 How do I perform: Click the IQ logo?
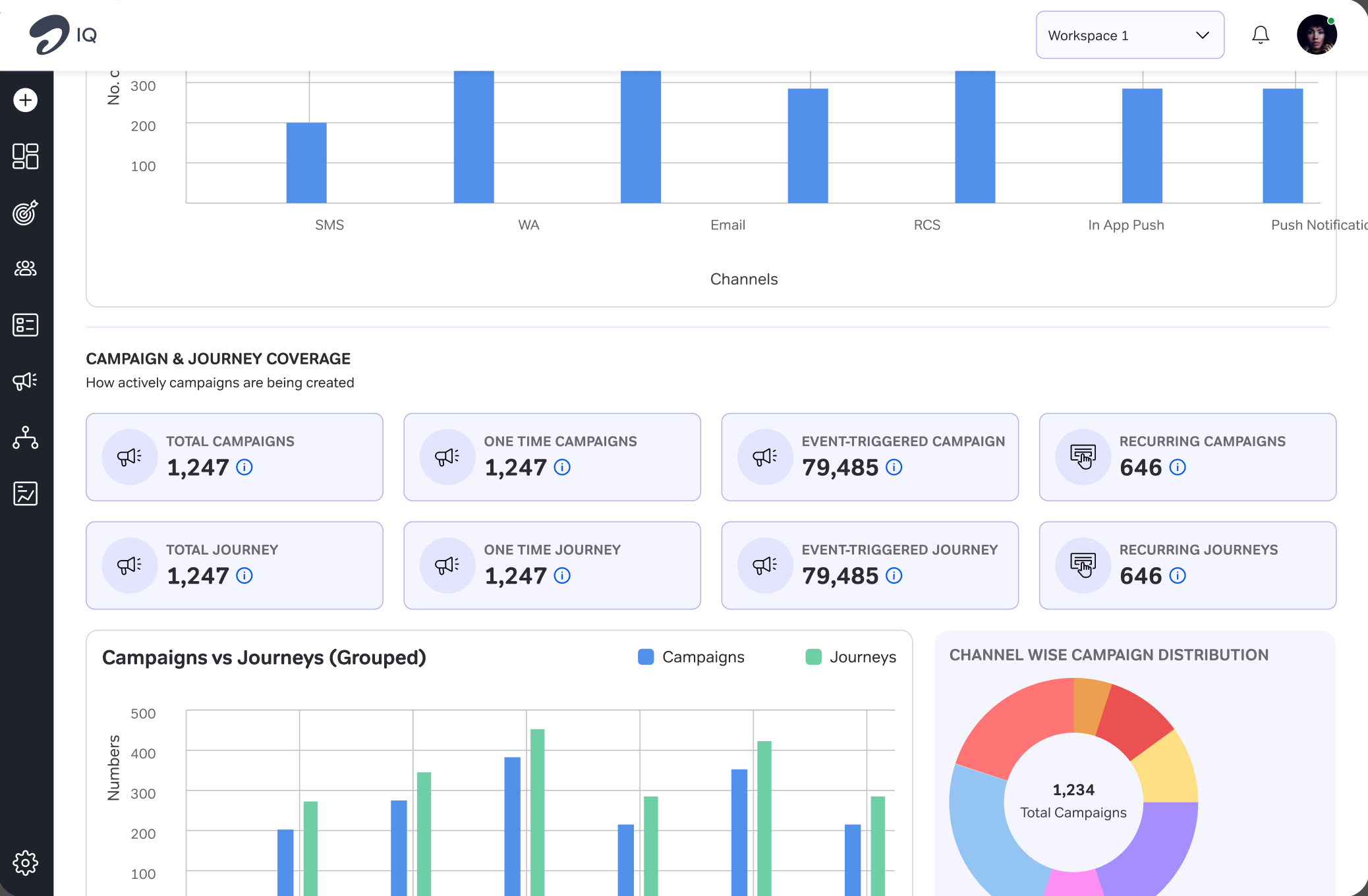63,35
